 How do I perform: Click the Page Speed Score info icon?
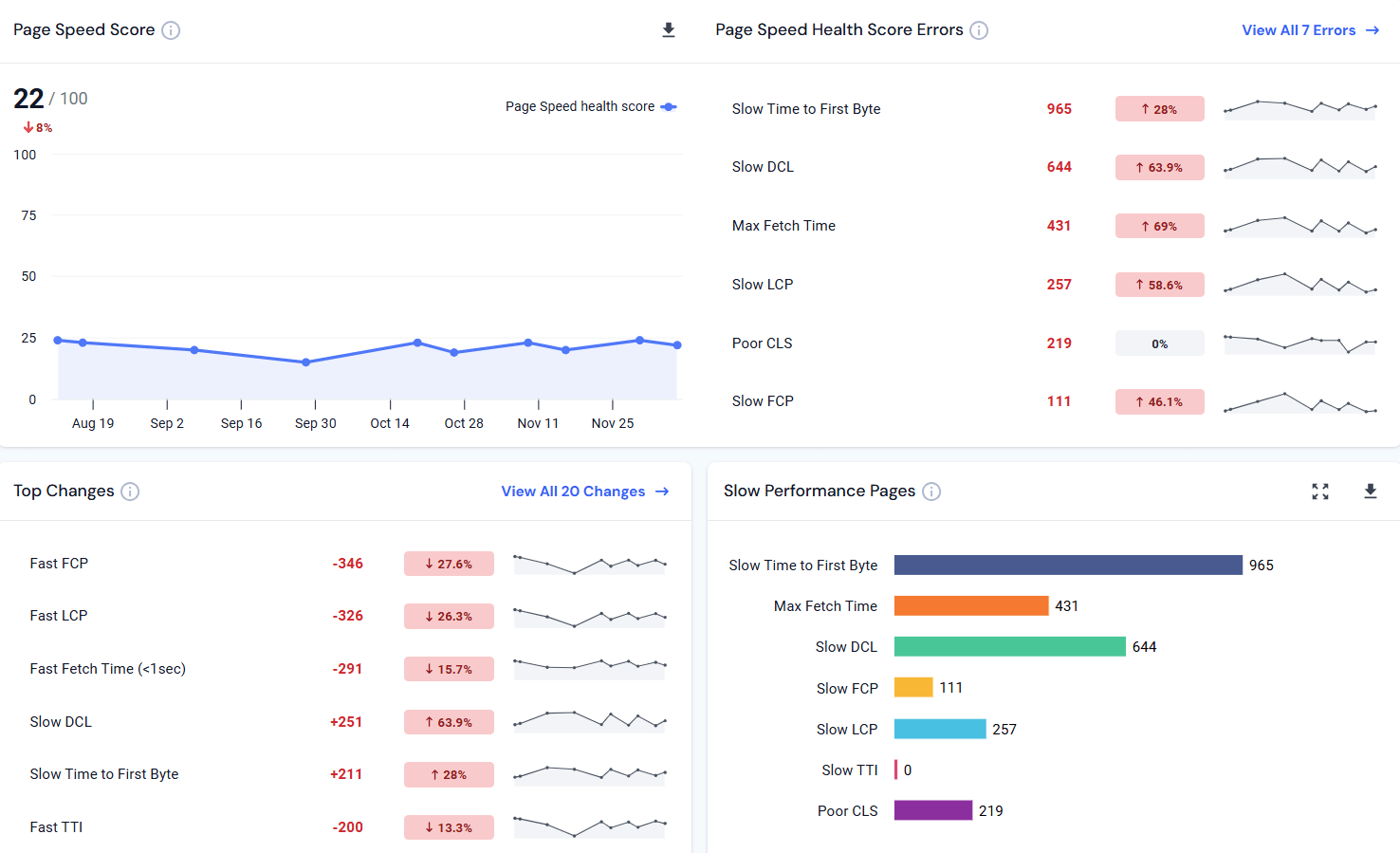(x=171, y=30)
